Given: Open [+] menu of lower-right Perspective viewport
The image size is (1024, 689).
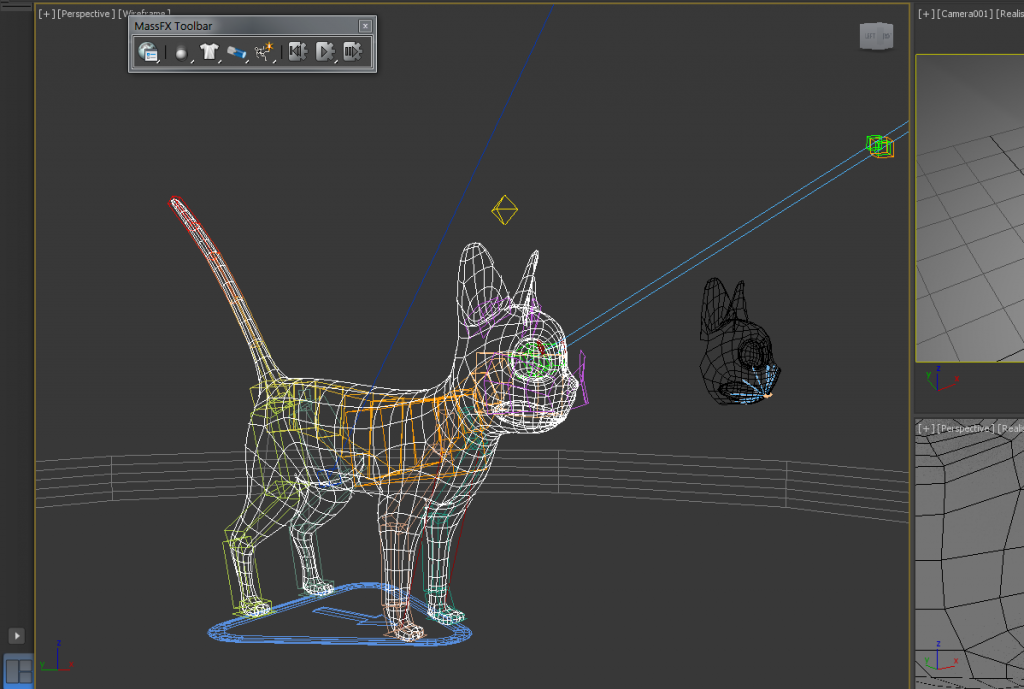Looking at the screenshot, I should coord(926,428).
